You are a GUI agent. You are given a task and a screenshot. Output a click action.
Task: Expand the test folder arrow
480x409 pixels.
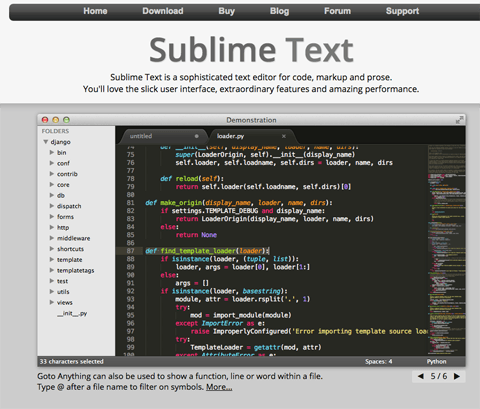click(x=52, y=281)
